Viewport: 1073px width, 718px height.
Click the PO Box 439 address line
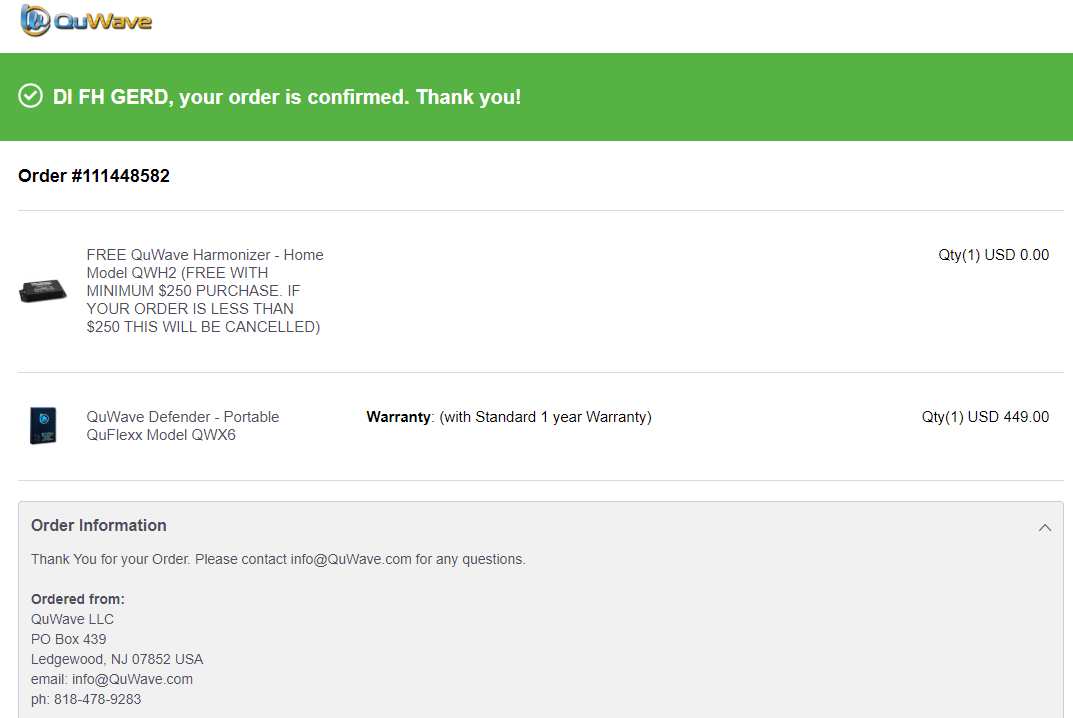click(68, 639)
